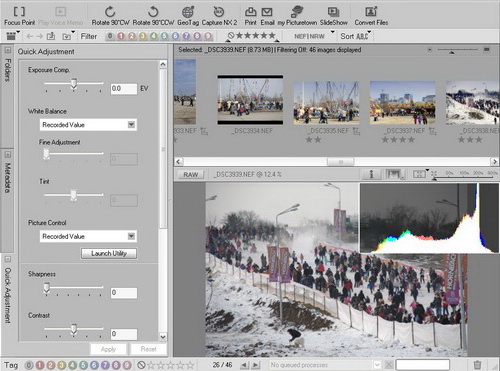Click the no-rating filter icon in toolbar

click(231, 35)
